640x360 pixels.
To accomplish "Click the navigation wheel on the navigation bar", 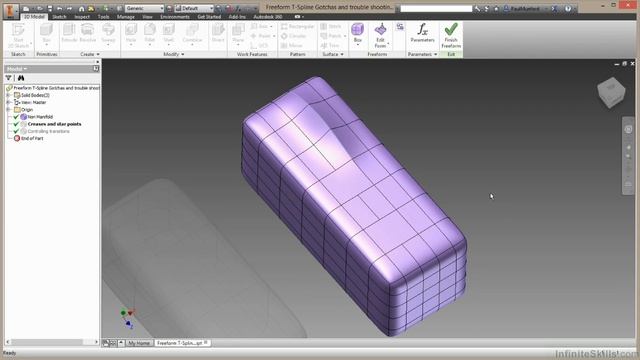I will [628, 129].
